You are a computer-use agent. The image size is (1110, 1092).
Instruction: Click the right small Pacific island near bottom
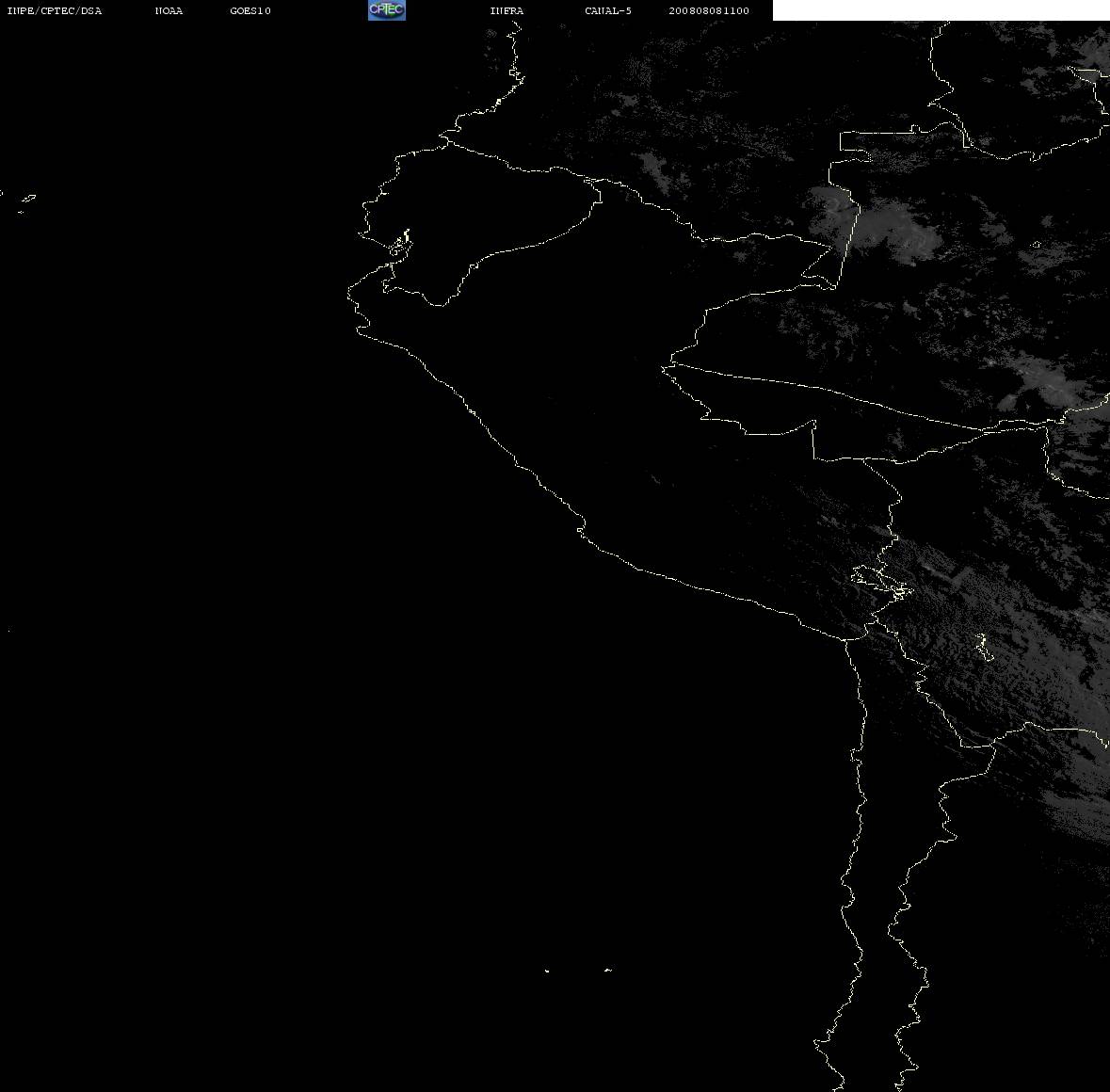[x=608, y=970]
